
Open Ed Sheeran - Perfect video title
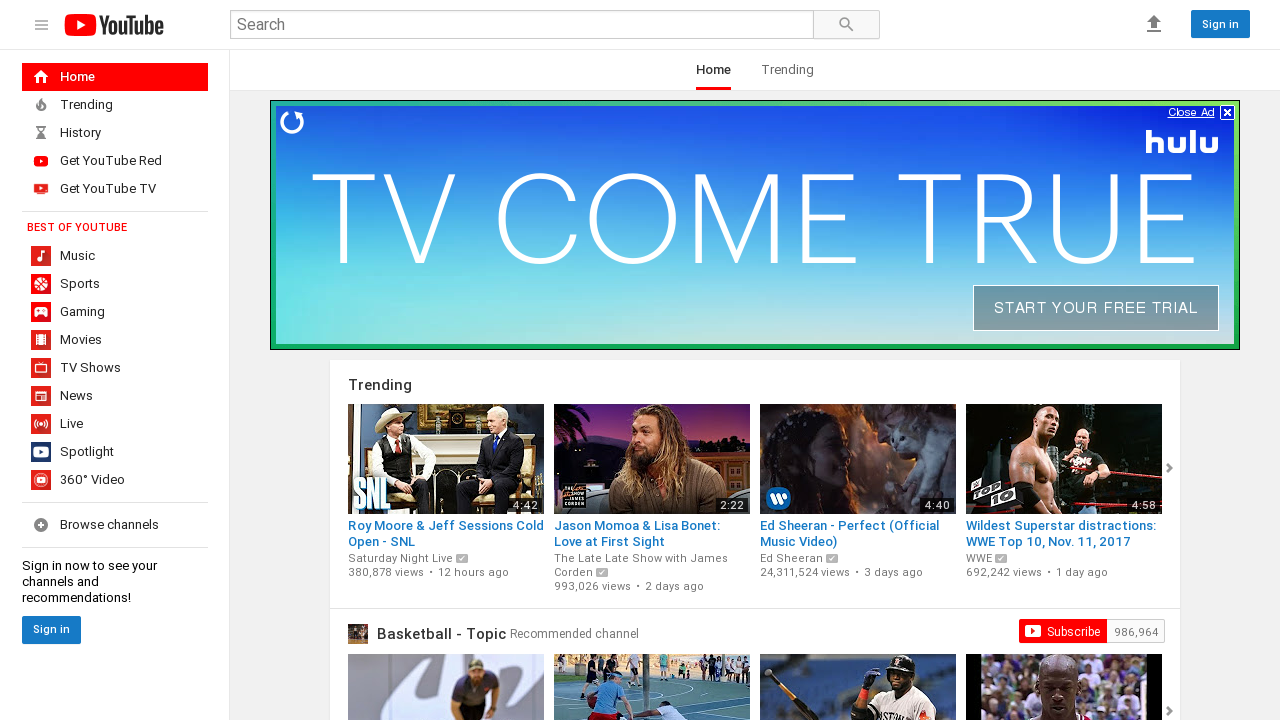point(850,533)
